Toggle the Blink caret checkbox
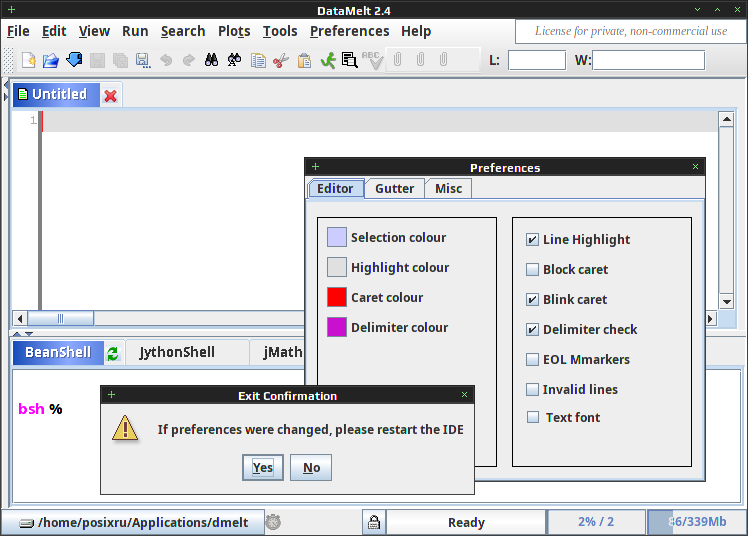 pos(532,299)
